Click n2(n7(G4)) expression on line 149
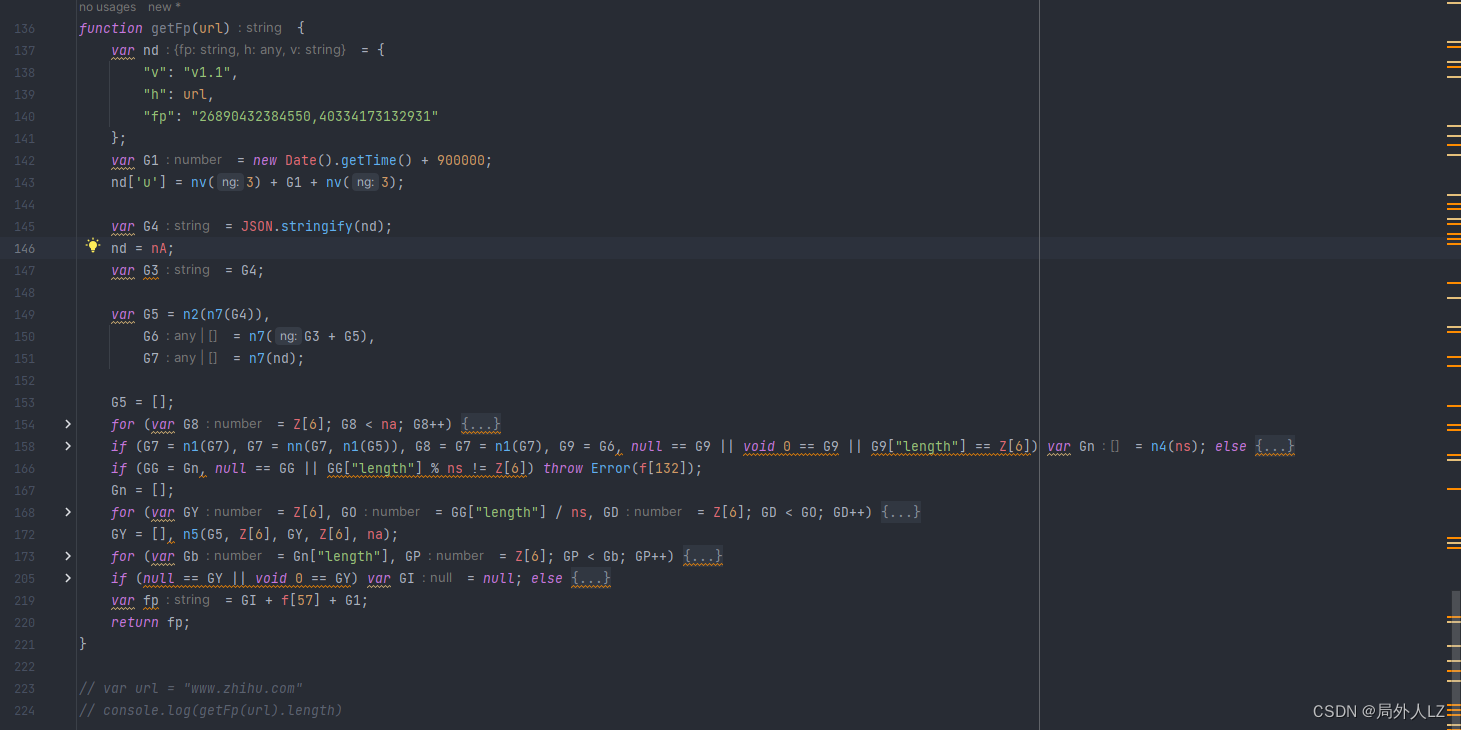 [223, 314]
